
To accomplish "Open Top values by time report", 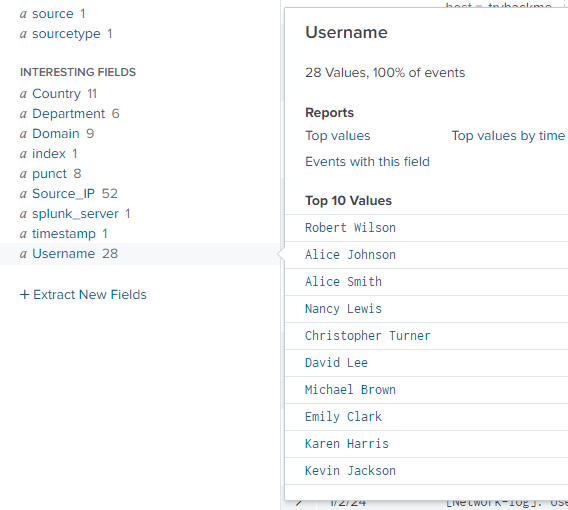I will point(508,135).
